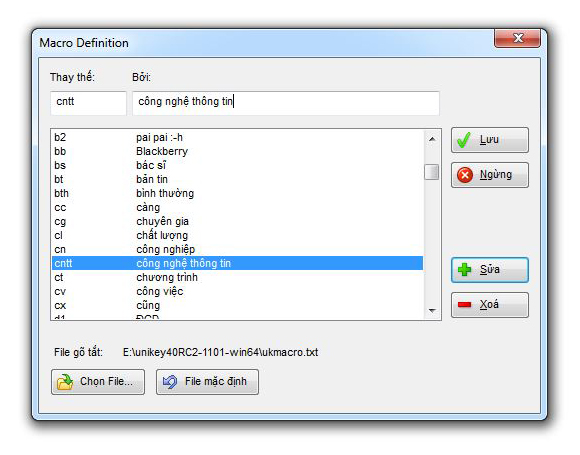Click the Chọn File... button label
Image resolution: width=580 pixels, height=455 pixels.
pyautogui.click(x=107, y=381)
